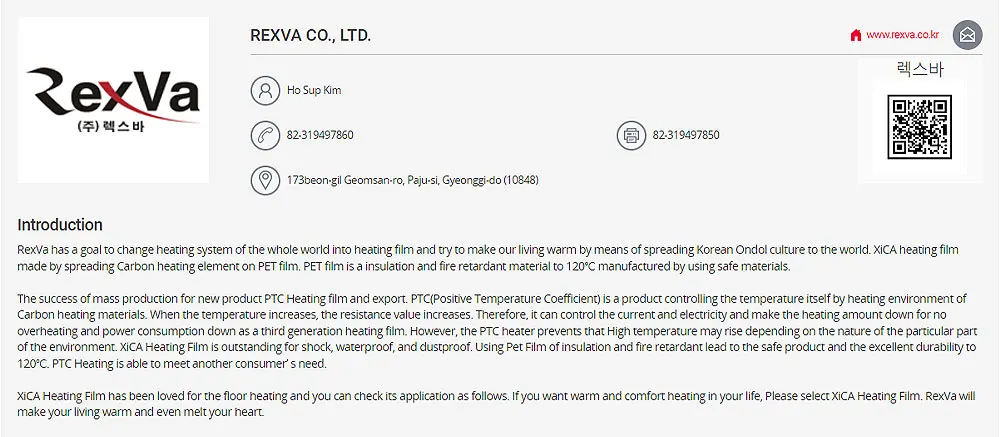The height and width of the screenshot is (437, 1000).
Task: Click the RexVa QR code
Action: coord(919,127)
